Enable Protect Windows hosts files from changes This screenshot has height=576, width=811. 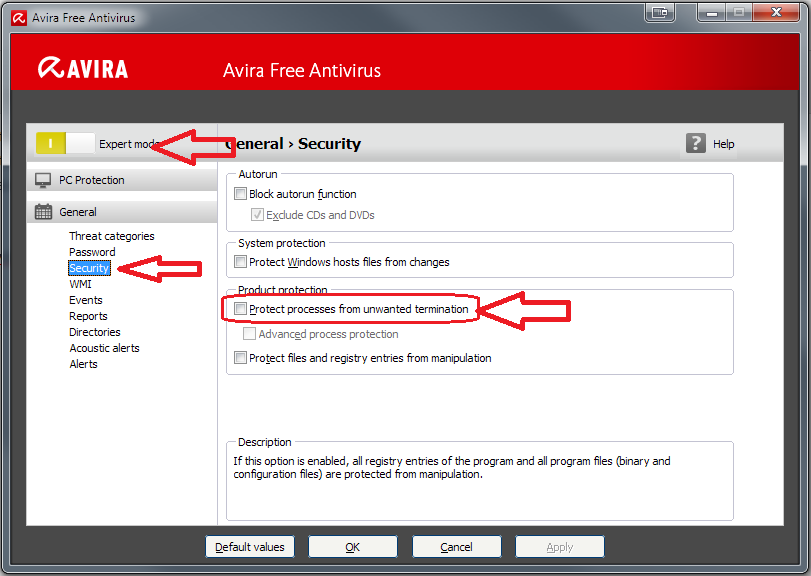click(241, 262)
